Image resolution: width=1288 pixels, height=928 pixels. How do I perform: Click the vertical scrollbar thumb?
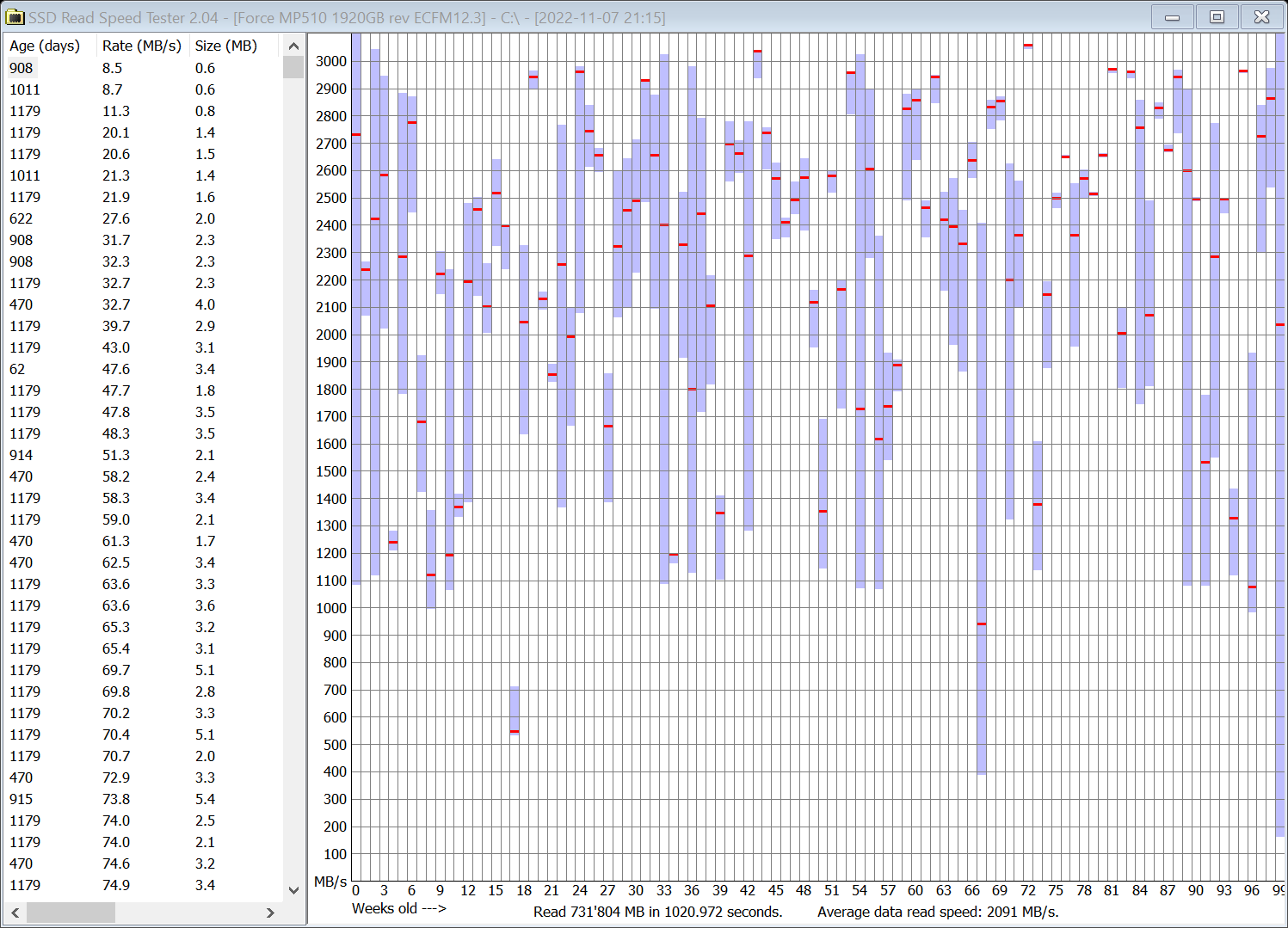click(x=293, y=66)
